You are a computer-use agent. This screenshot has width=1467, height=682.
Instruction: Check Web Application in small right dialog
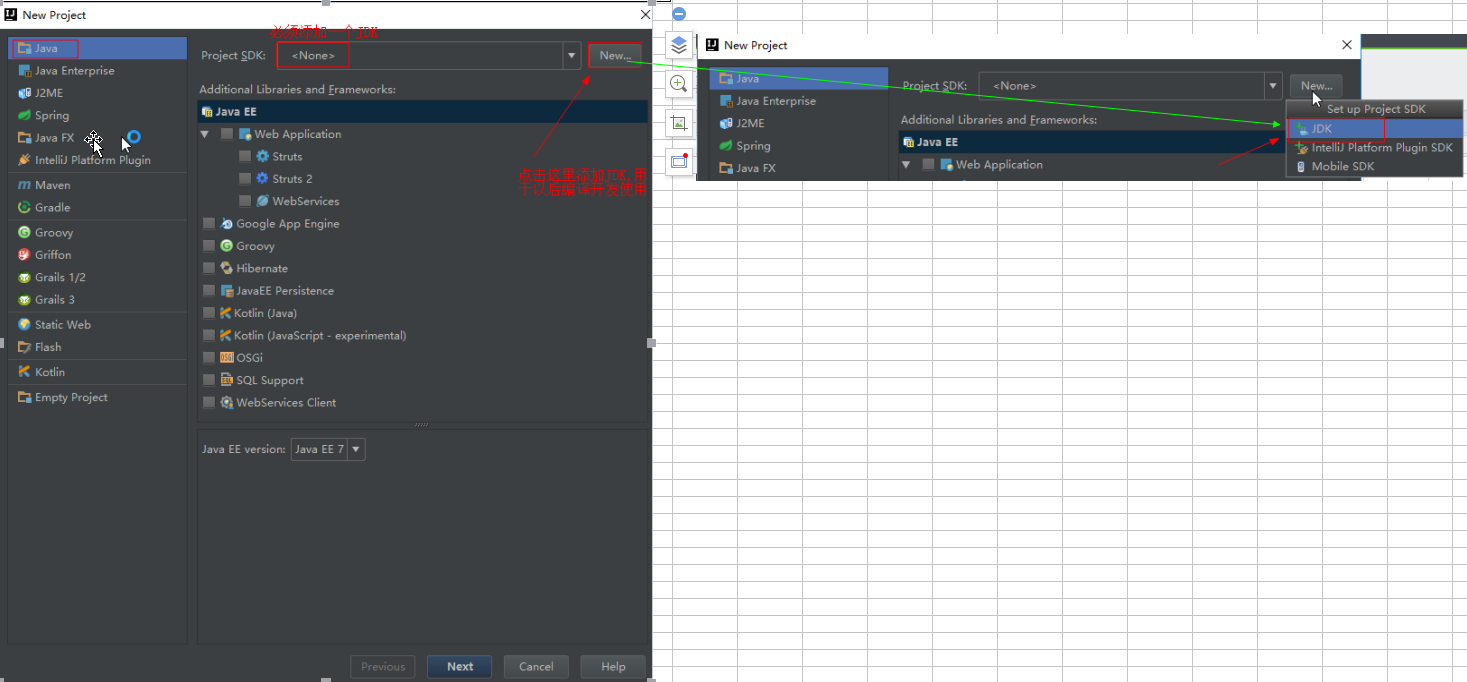tap(929, 165)
